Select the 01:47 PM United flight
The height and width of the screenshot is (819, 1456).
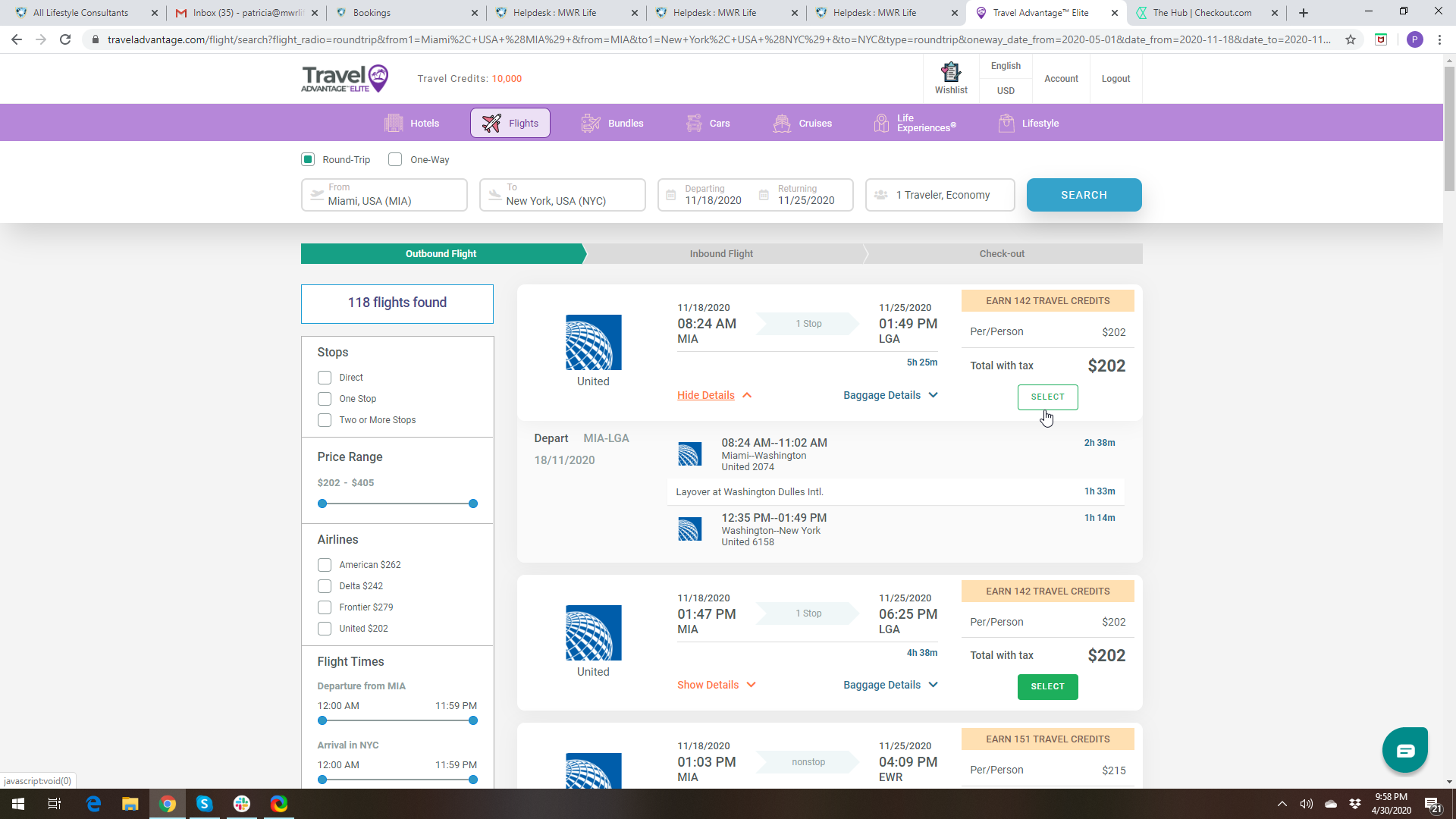point(1047,686)
